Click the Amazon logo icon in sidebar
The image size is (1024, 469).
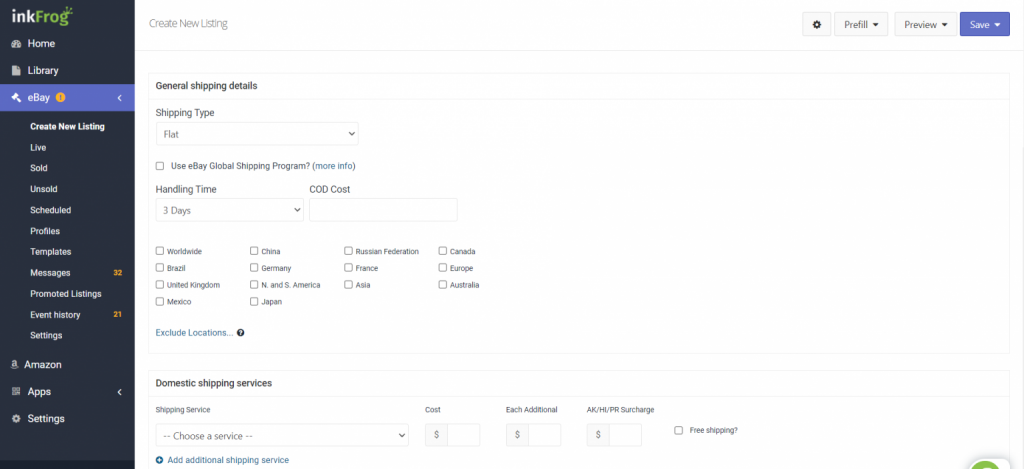coord(14,364)
